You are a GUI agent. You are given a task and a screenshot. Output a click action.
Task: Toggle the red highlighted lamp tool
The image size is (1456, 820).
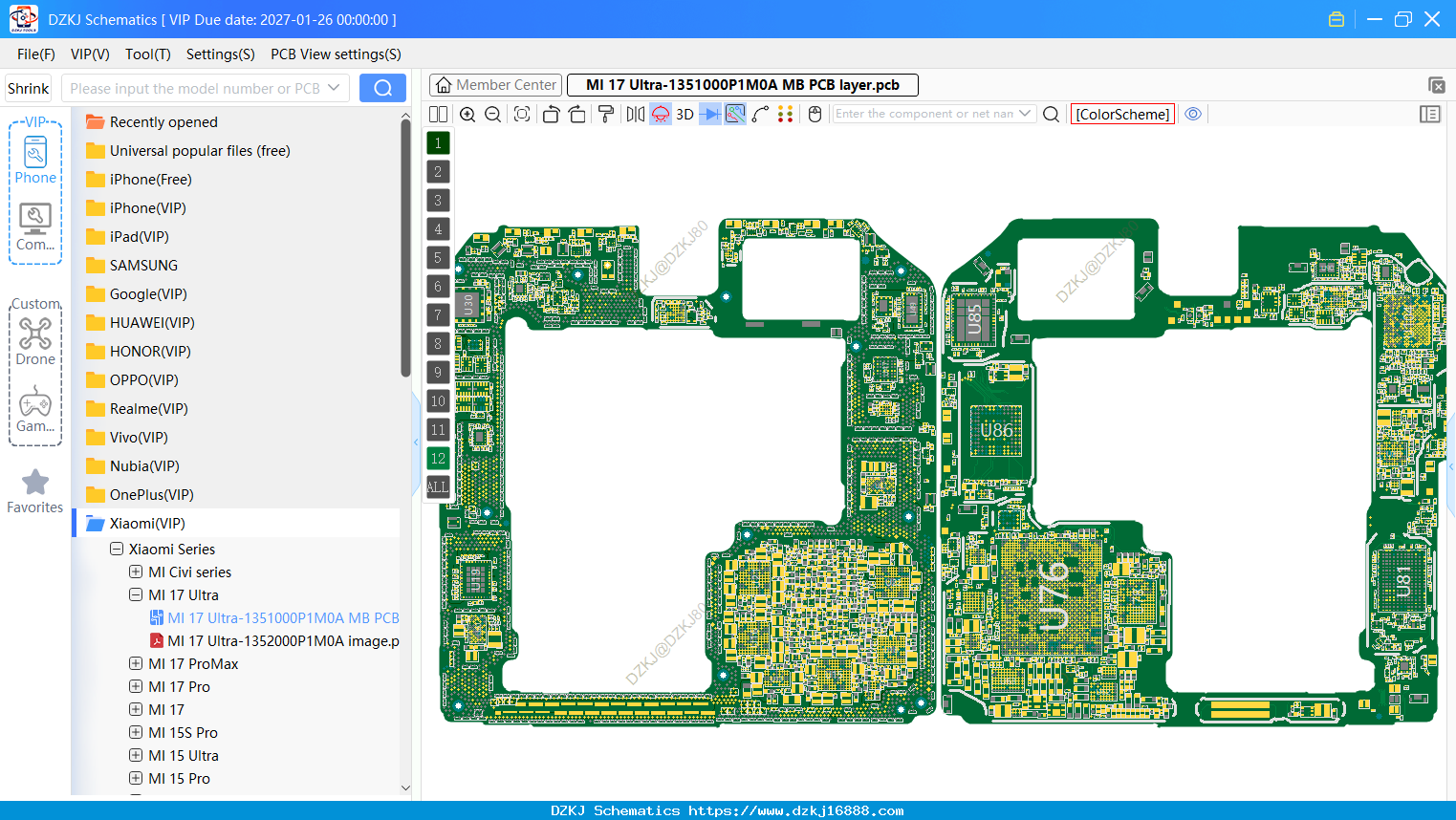(x=661, y=114)
